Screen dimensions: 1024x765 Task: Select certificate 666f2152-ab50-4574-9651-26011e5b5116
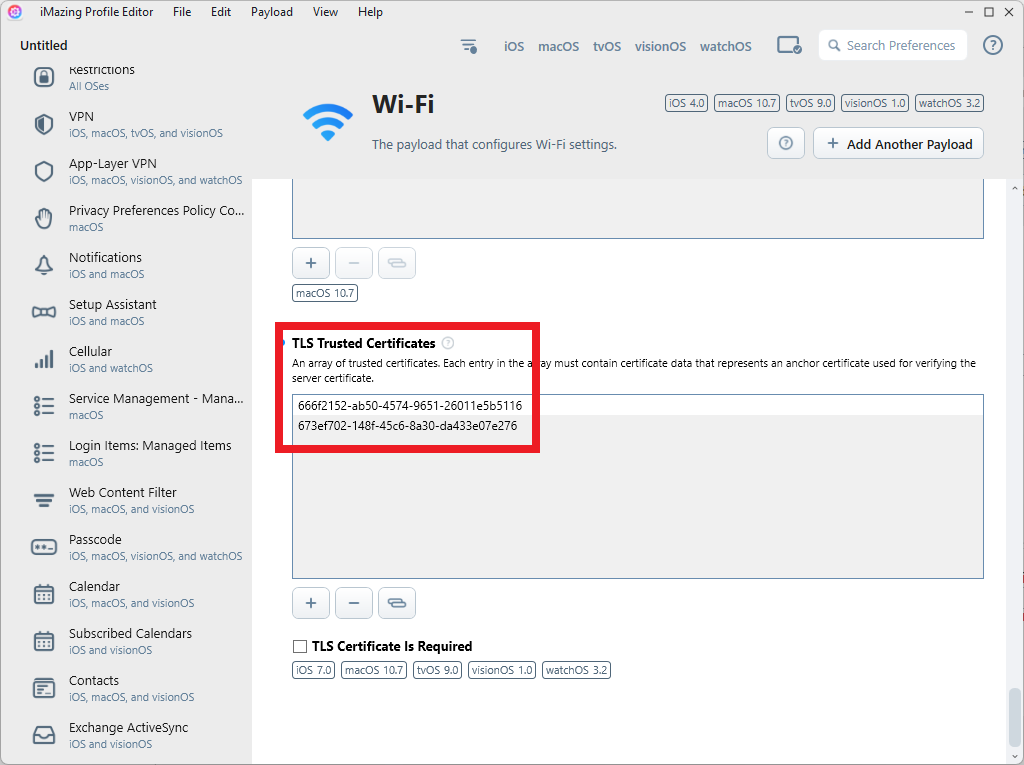pyautogui.click(x=637, y=405)
